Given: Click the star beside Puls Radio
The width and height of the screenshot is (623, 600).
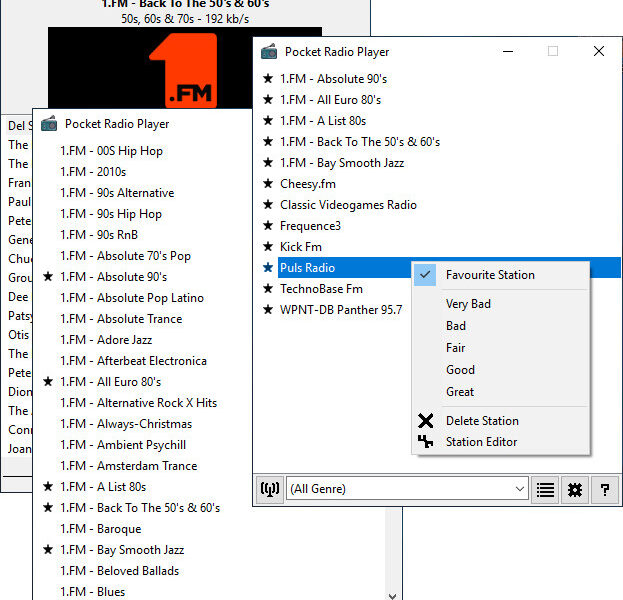Looking at the screenshot, I should (268, 267).
